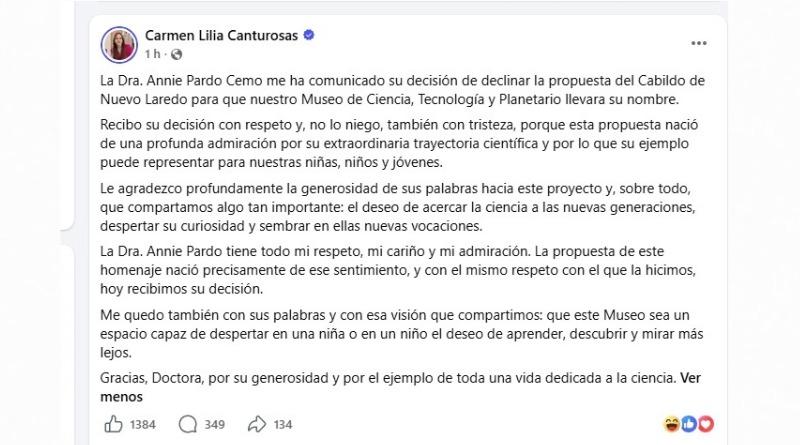Click the share arrow icon
The width and height of the screenshot is (800, 445).
point(257,424)
